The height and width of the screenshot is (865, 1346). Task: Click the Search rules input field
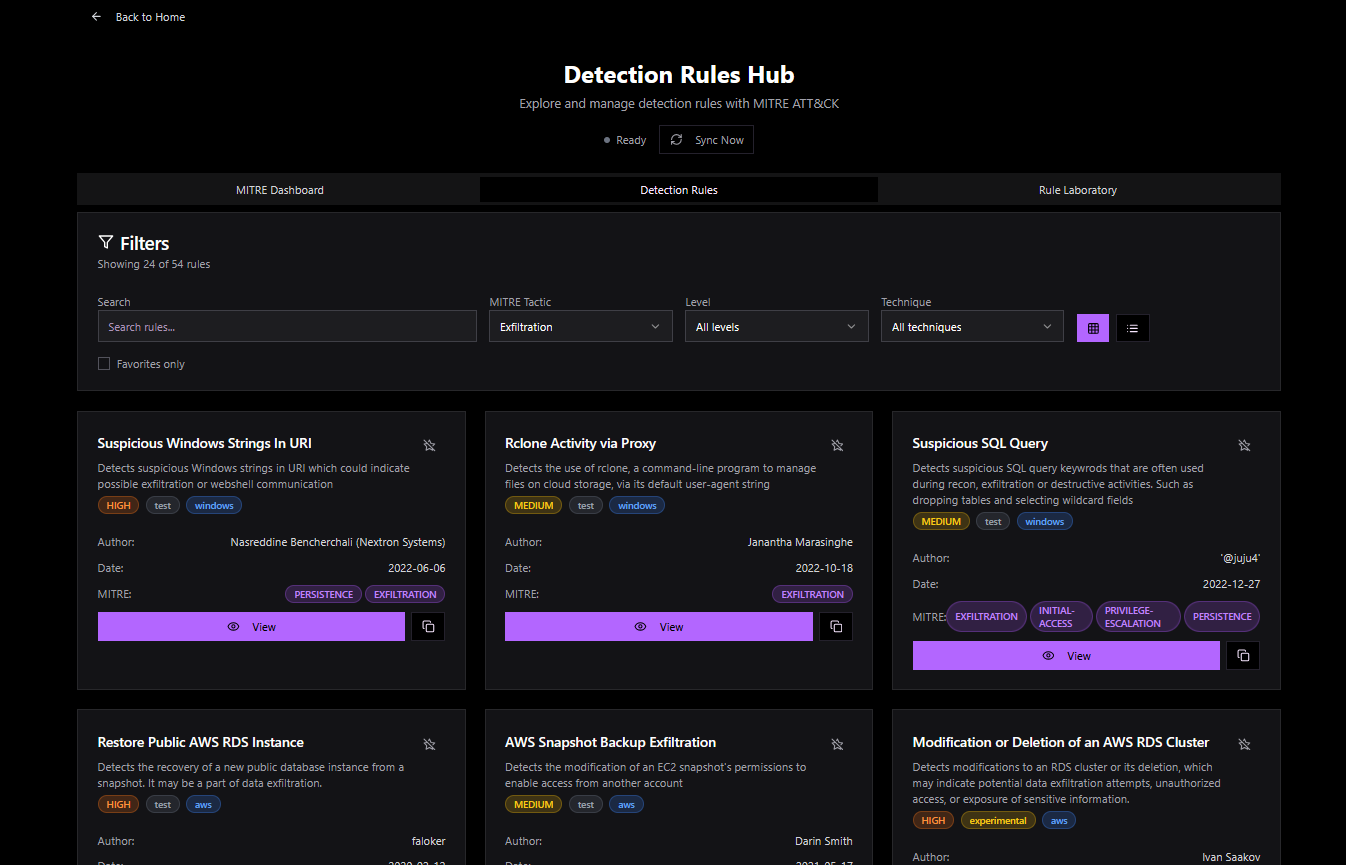click(x=287, y=327)
